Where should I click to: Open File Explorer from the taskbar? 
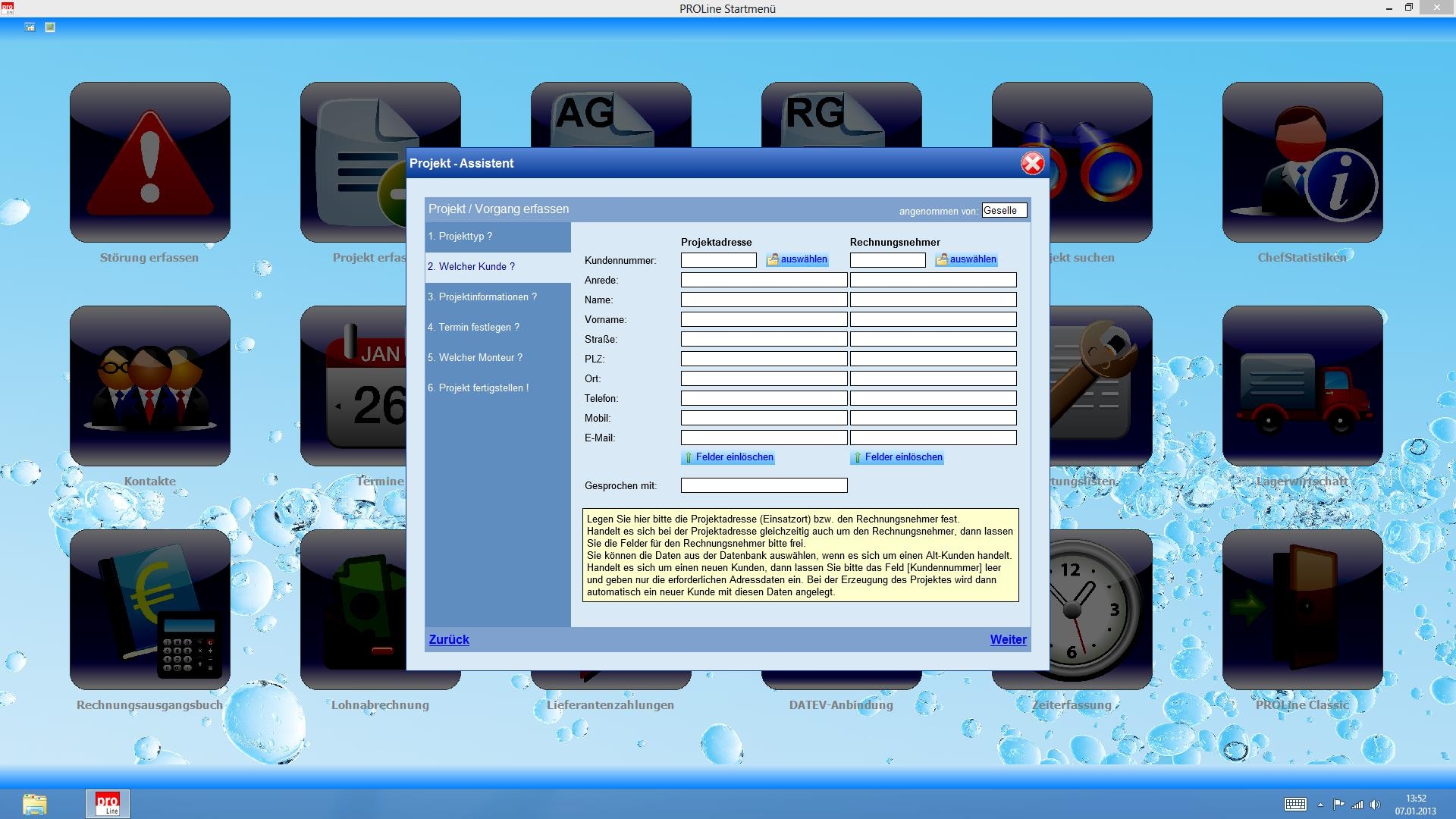(x=34, y=804)
